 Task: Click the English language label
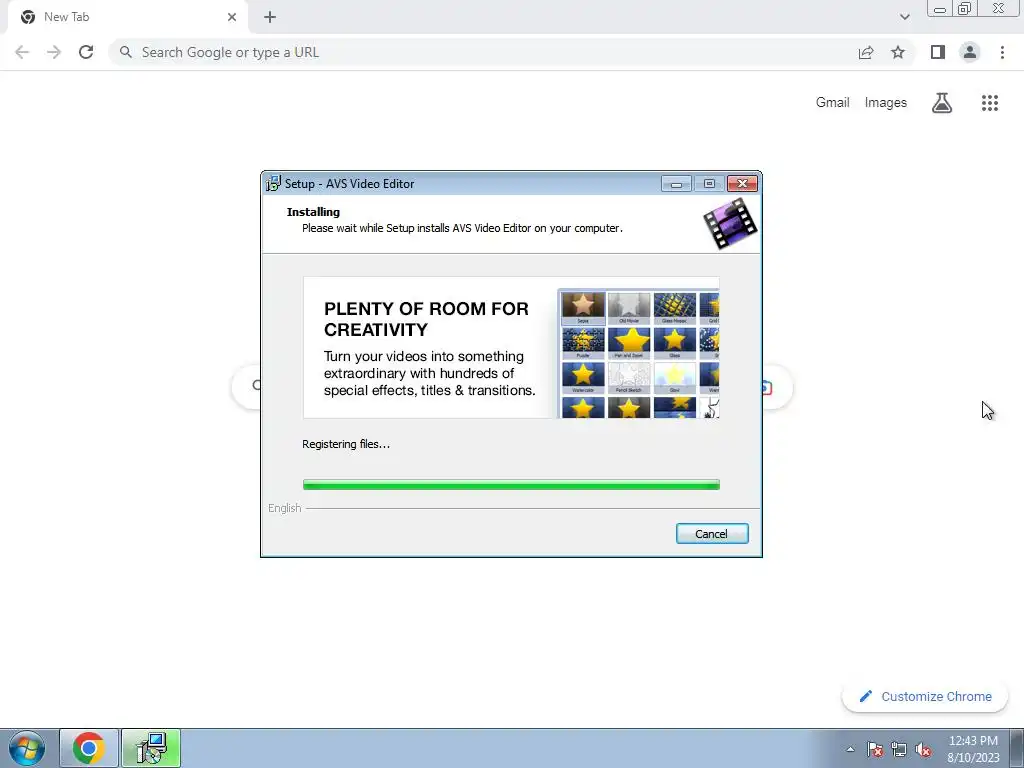(x=285, y=508)
